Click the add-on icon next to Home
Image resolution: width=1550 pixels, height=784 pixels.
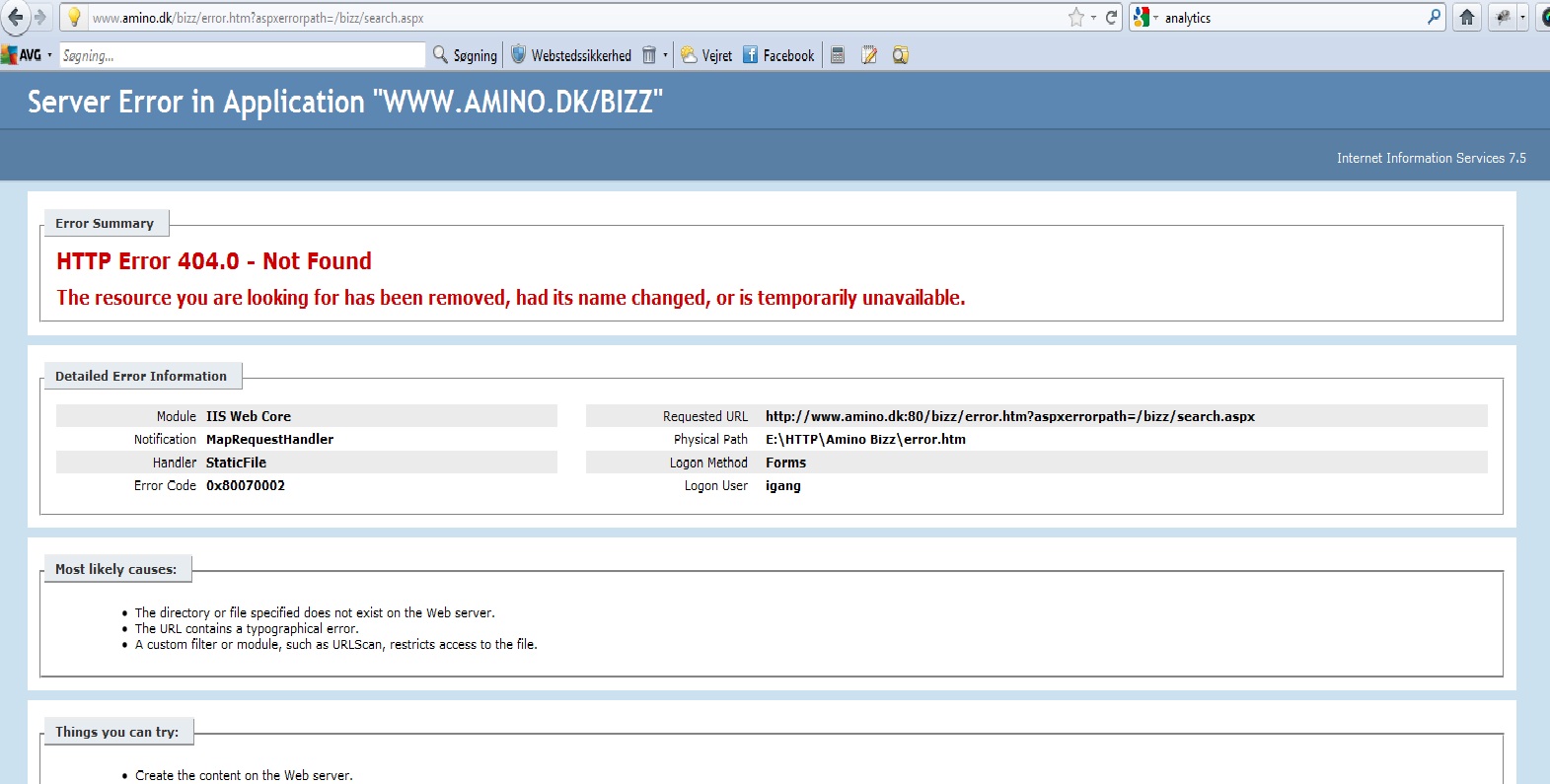point(1503,17)
